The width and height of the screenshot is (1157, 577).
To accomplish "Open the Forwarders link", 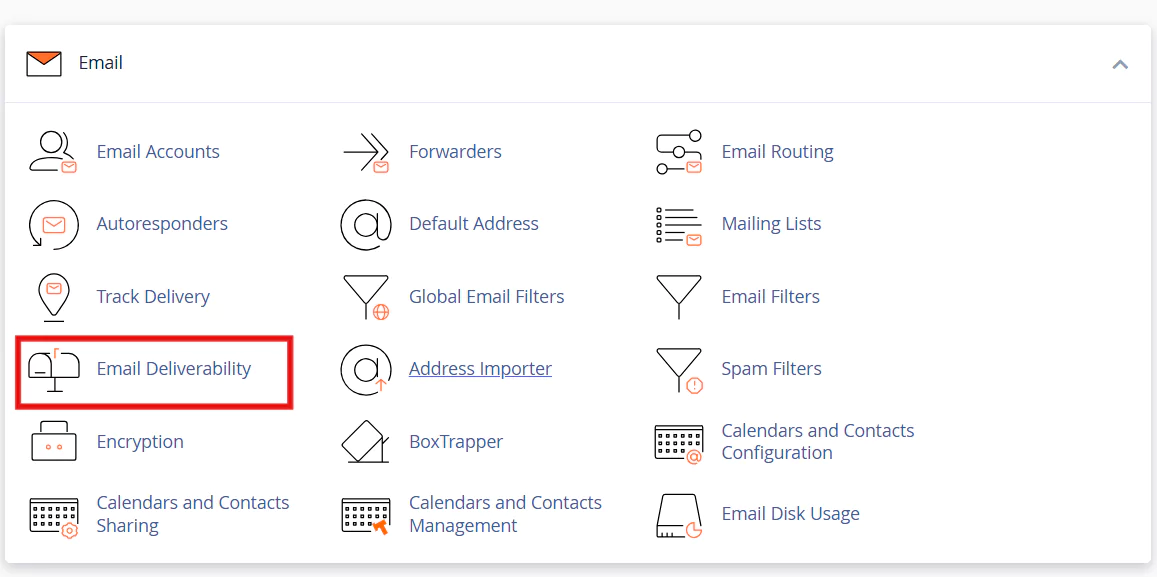I will click(455, 152).
